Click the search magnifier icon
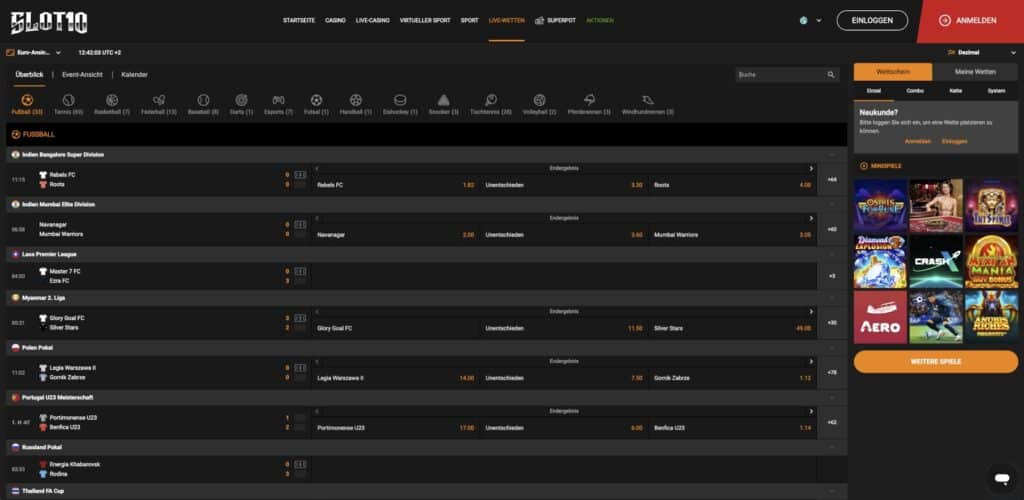 point(831,75)
